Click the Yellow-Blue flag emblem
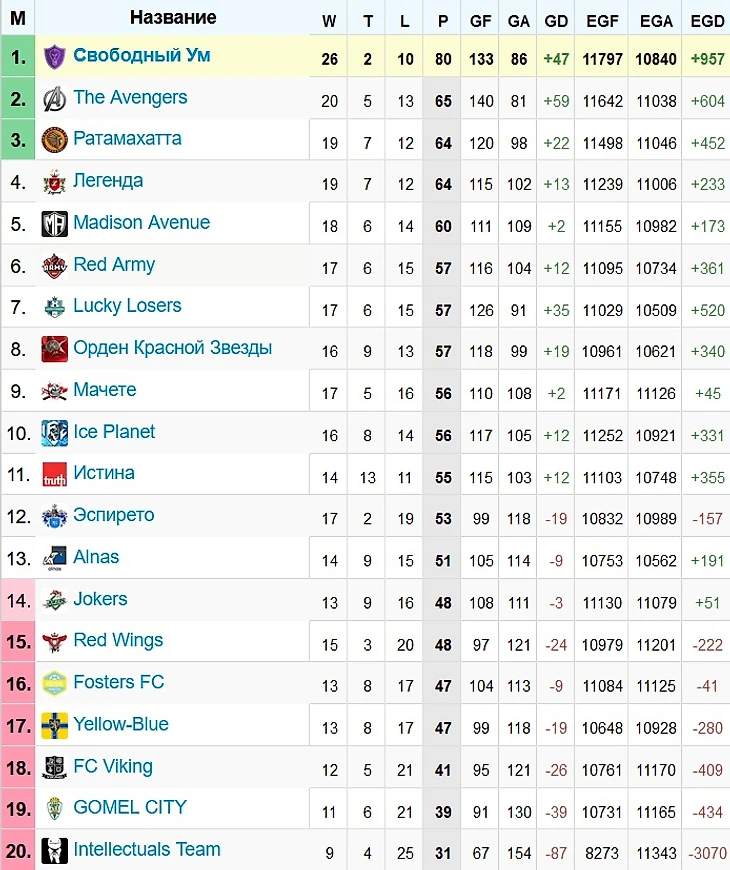Viewport: 730px width, 870px height. [x=54, y=726]
